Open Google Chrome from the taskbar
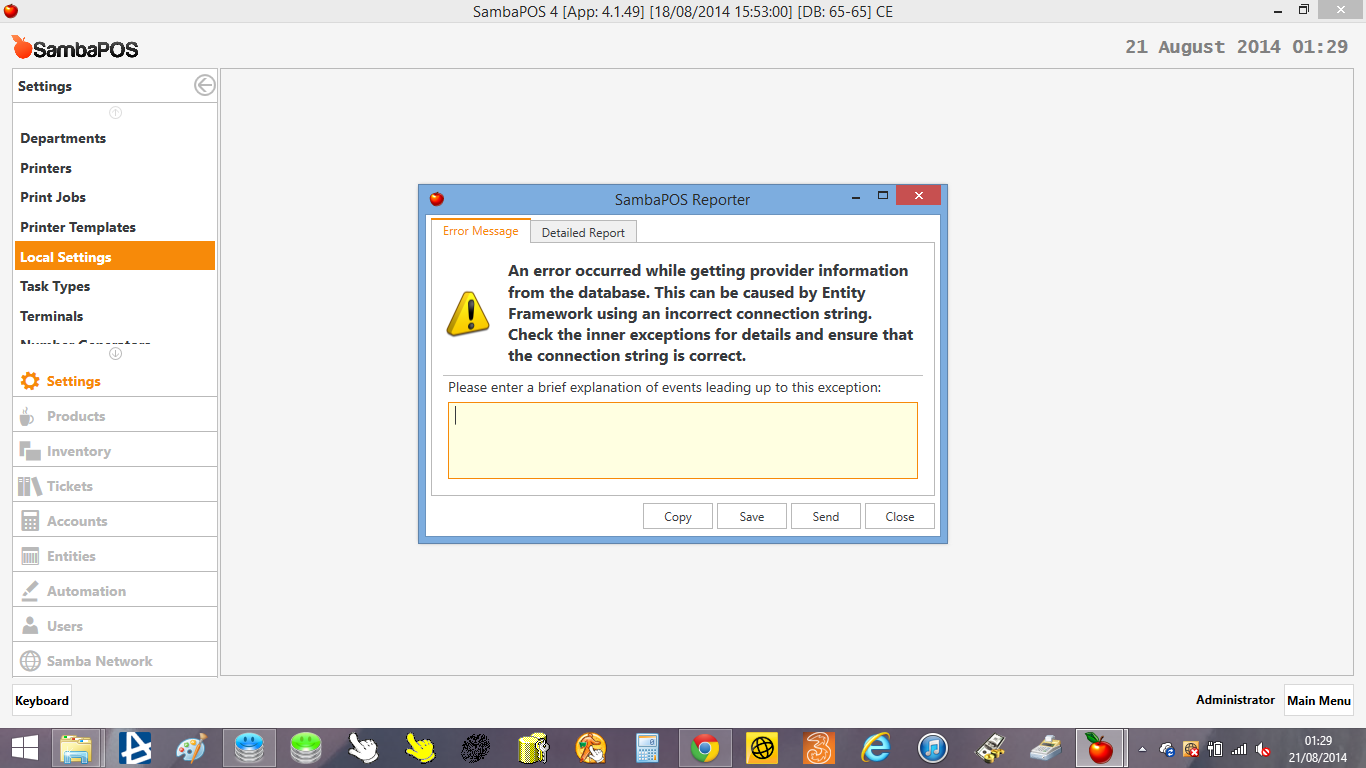1366x768 pixels. [x=705, y=748]
